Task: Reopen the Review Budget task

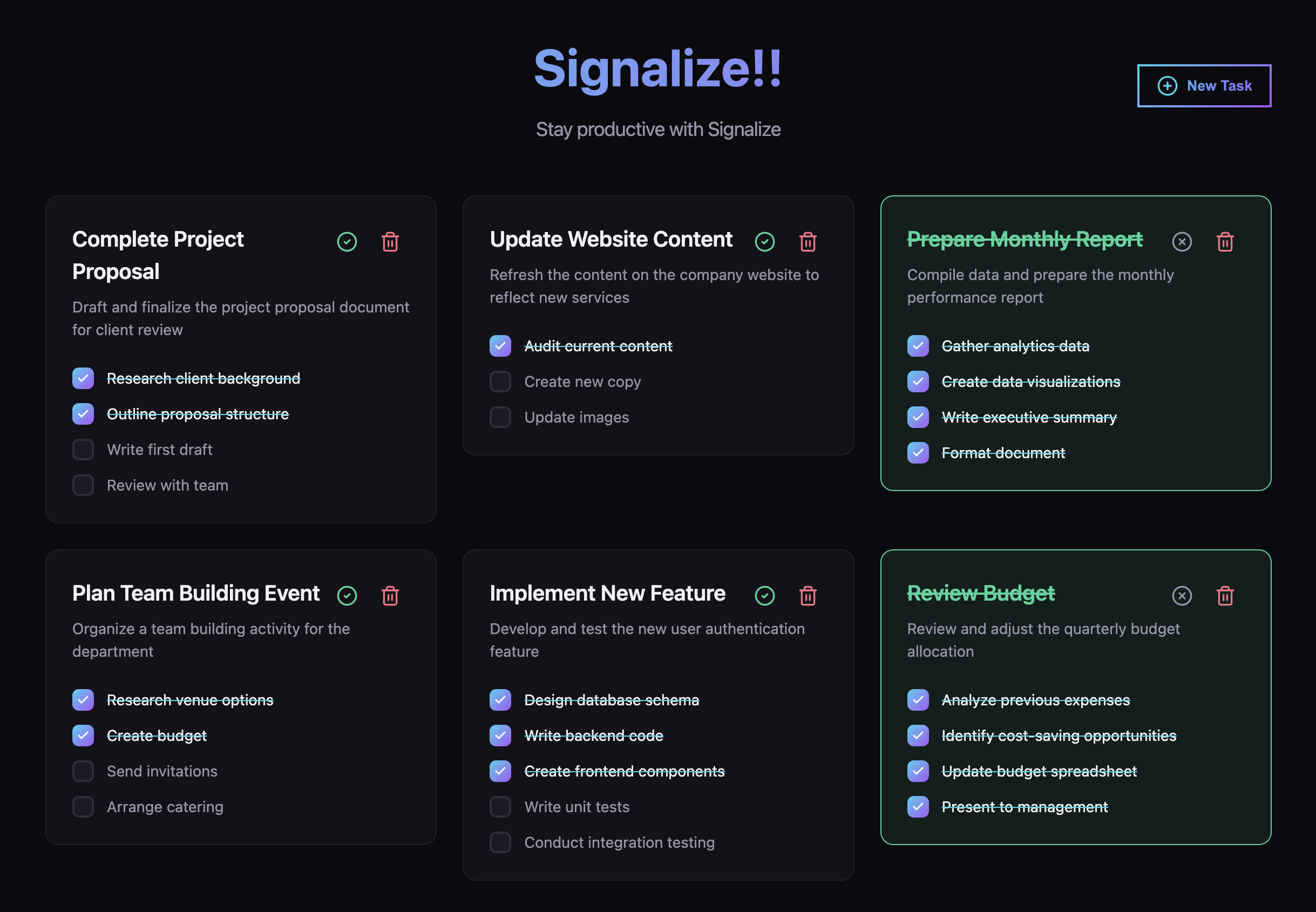Action: (1182, 596)
